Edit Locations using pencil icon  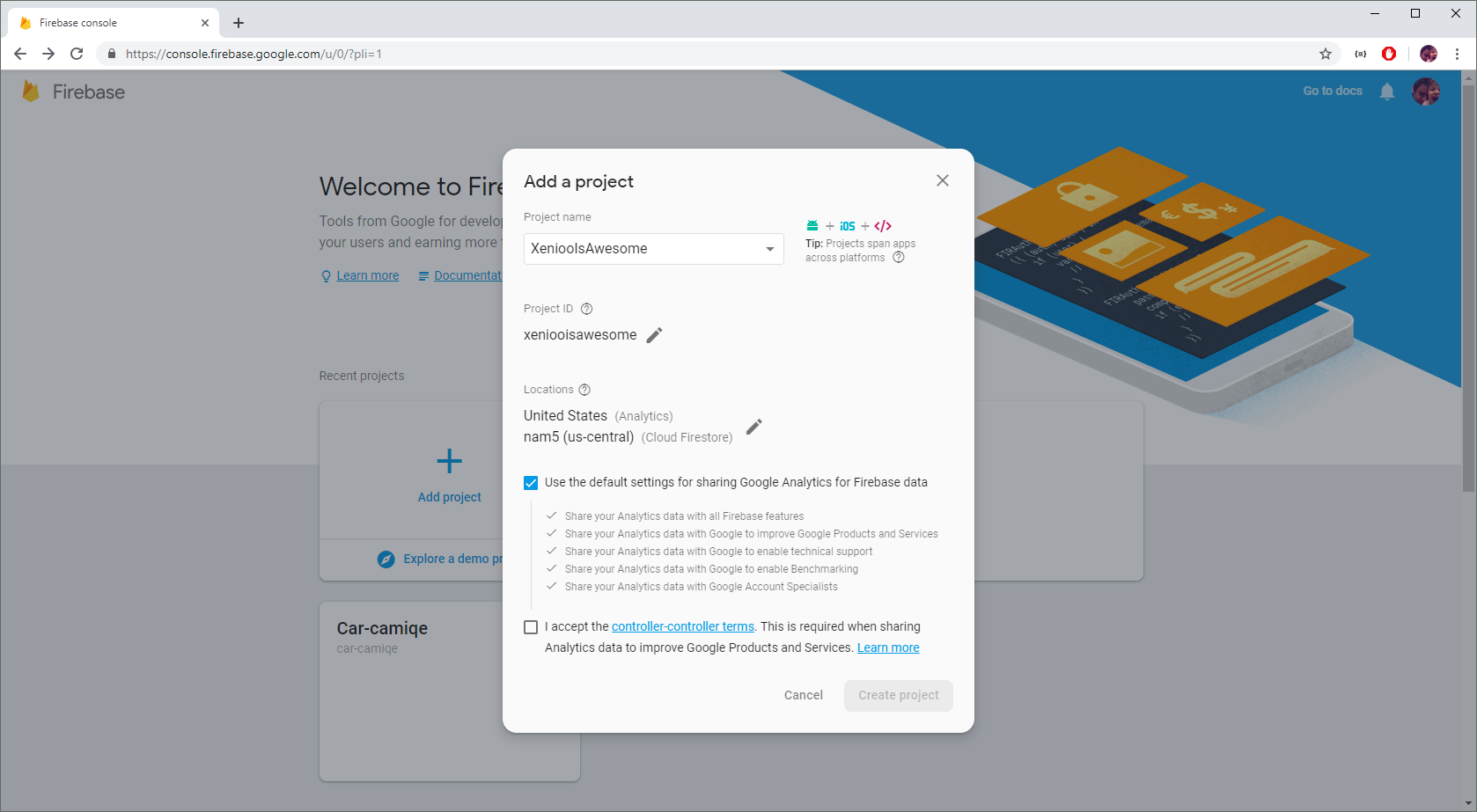tap(754, 427)
